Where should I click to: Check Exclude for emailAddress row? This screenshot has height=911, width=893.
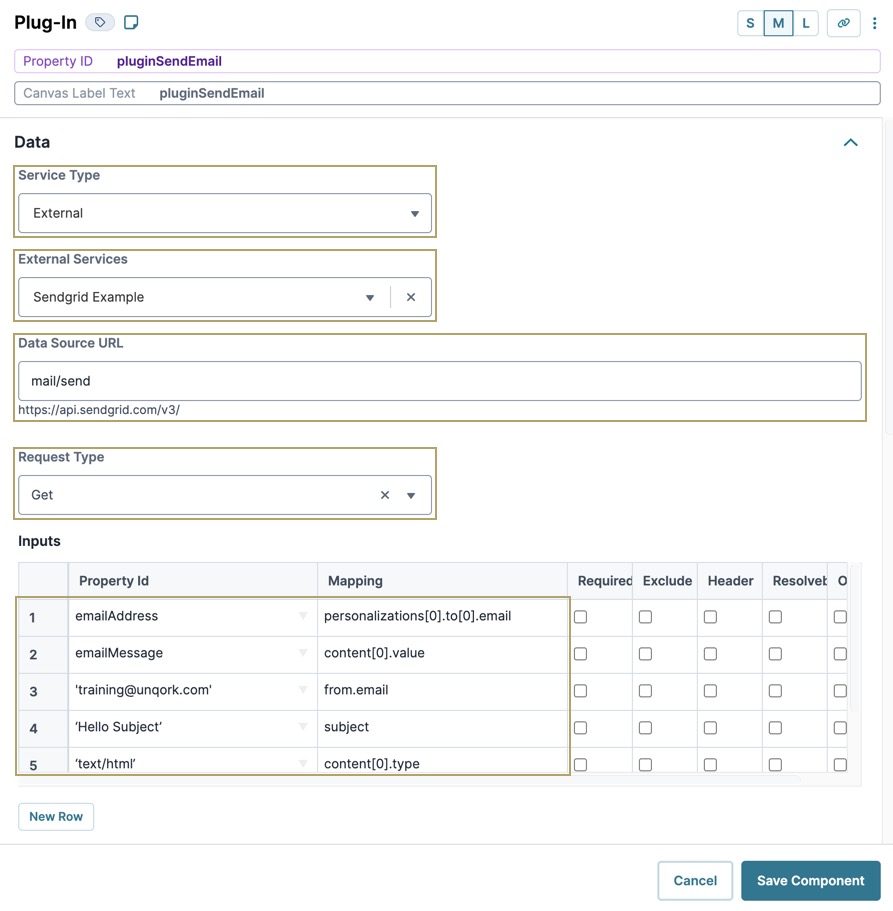point(645,617)
